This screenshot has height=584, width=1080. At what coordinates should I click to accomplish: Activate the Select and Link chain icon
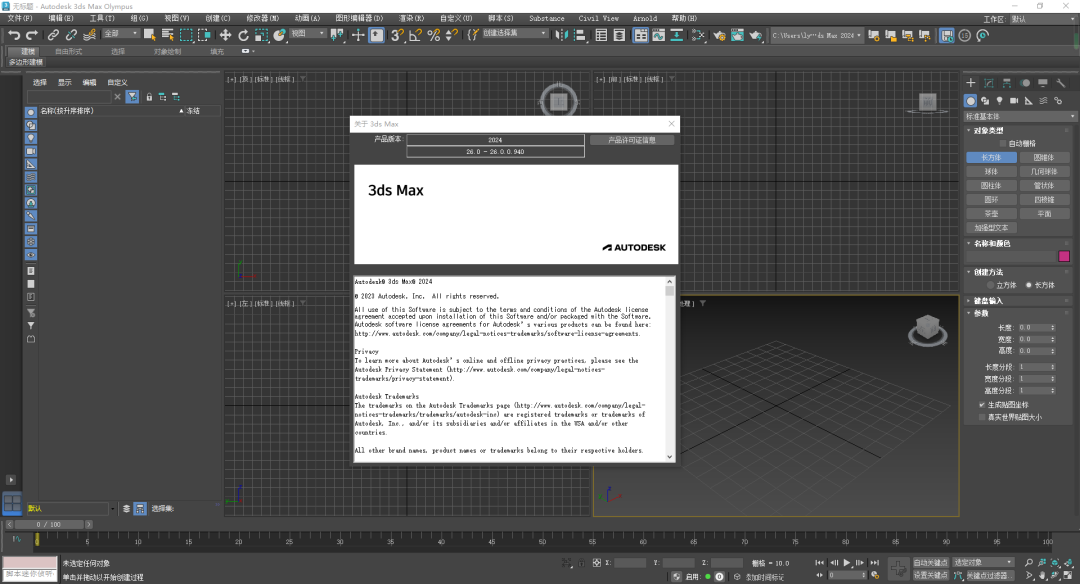53,34
